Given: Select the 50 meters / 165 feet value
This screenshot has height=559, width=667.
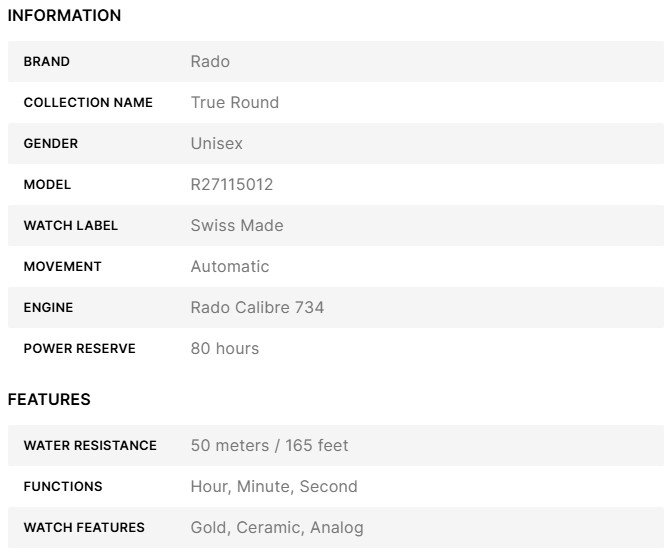Looking at the screenshot, I should coord(269,446).
